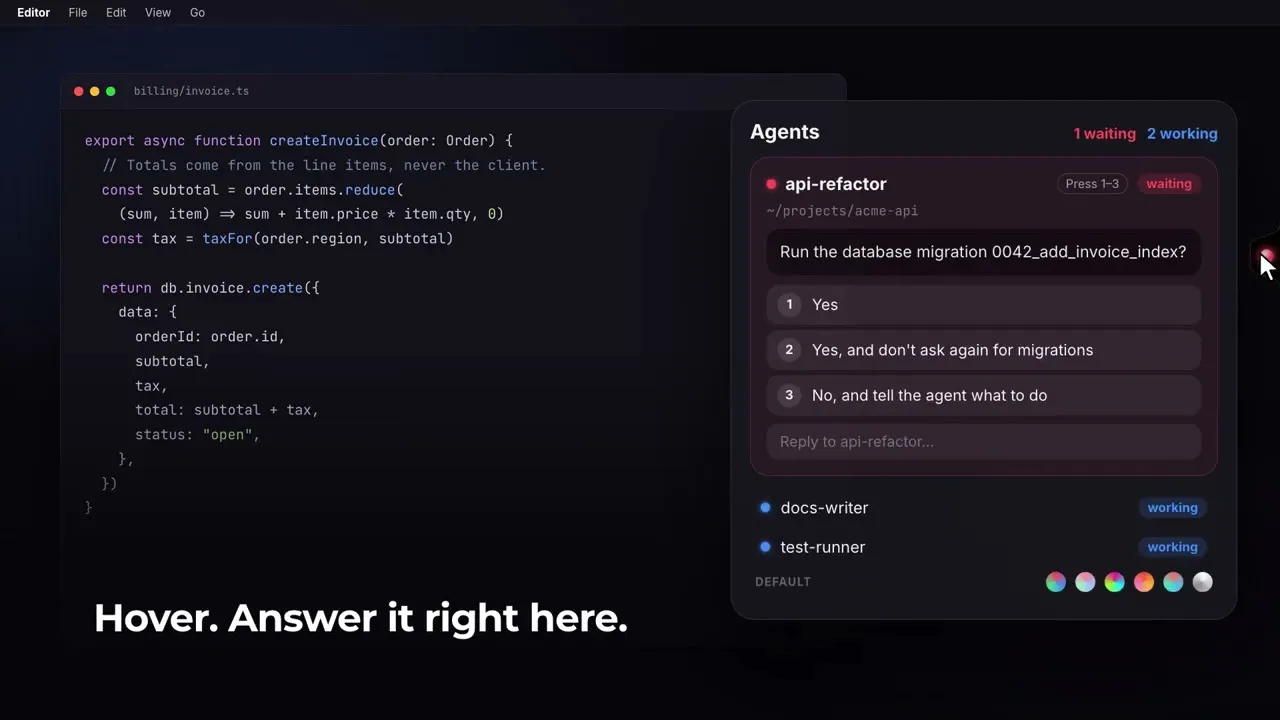Click the "Press 1–3" hint pill
This screenshot has width=1280, height=720.
point(1092,184)
